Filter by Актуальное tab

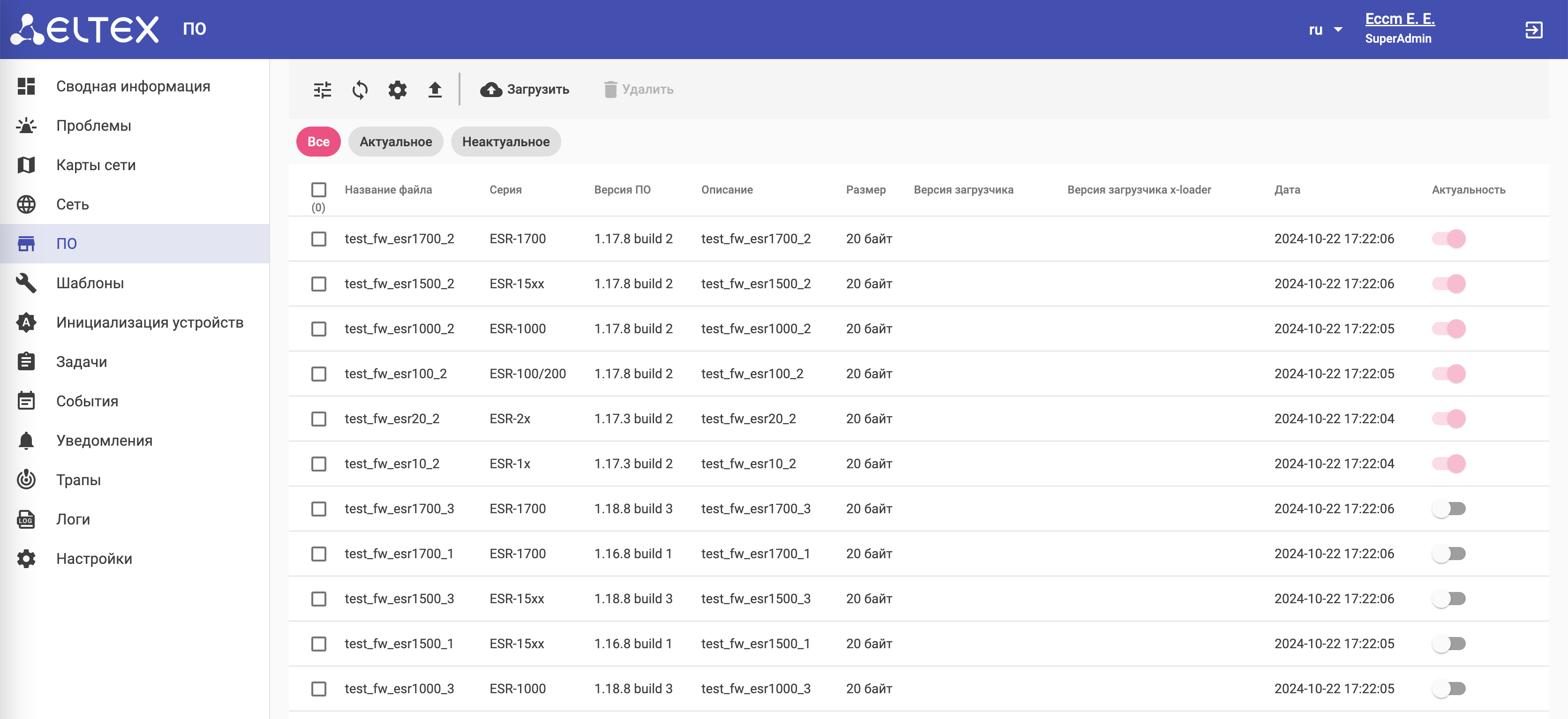coord(395,142)
